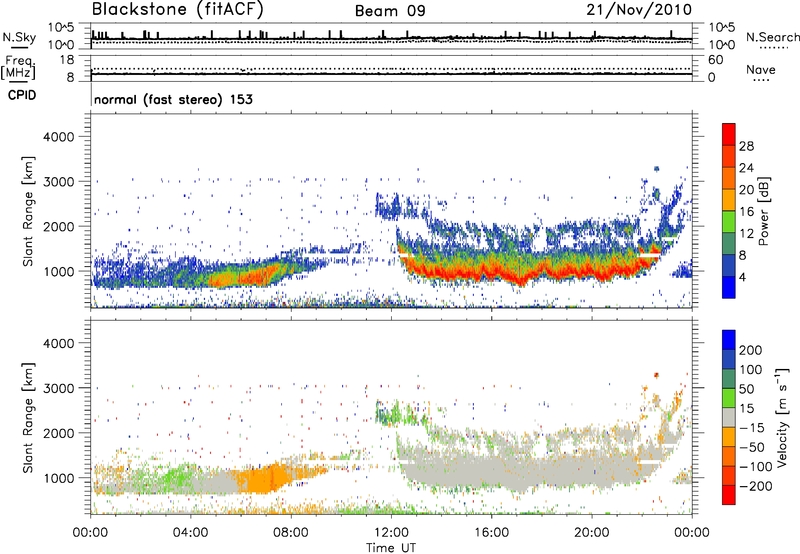Click the "CPID" row label
Image resolution: width=800 pixels, height=554 pixels.
pyautogui.click(x=22, y=95)
